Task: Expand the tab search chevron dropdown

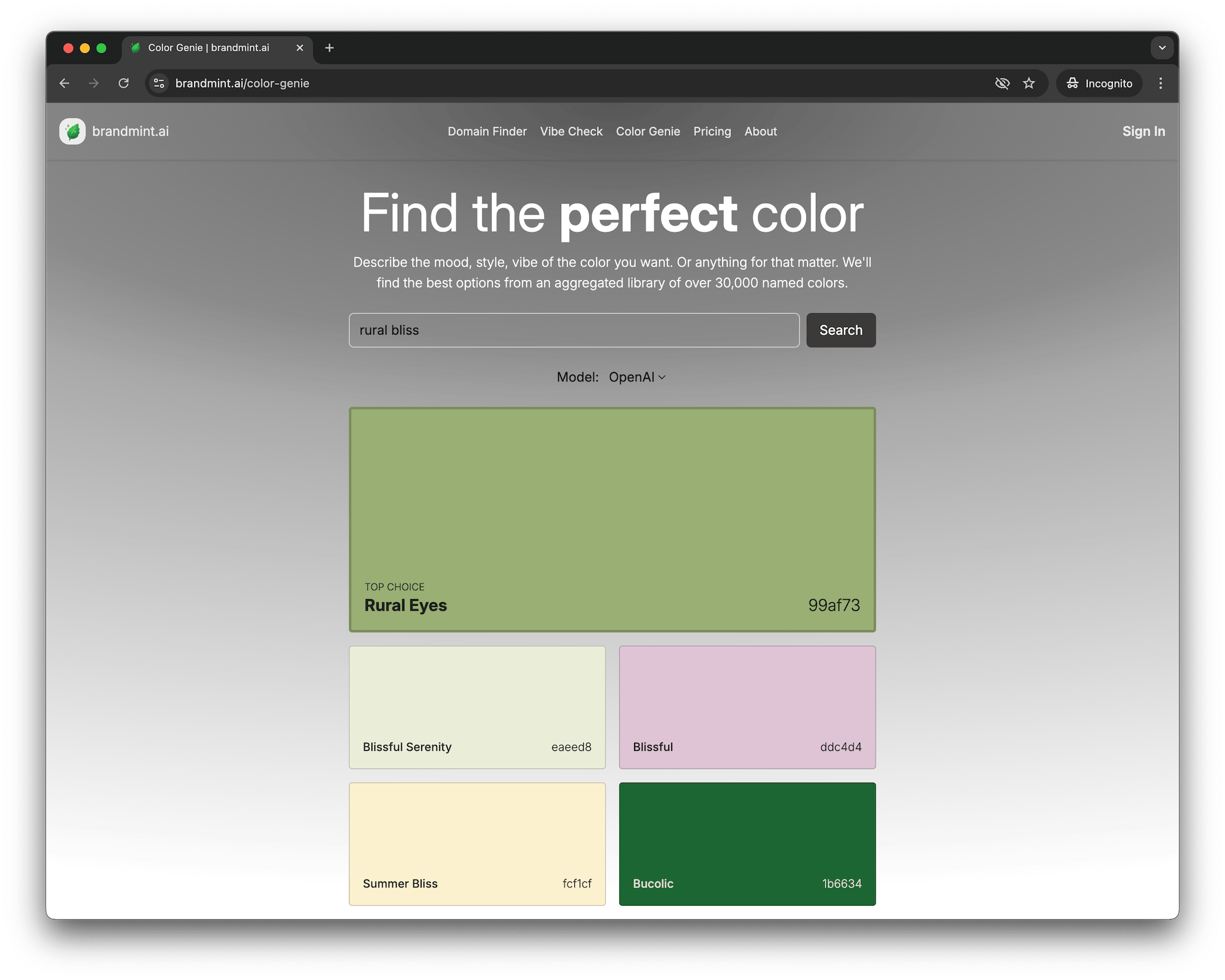Action: tap(1162, 48)
